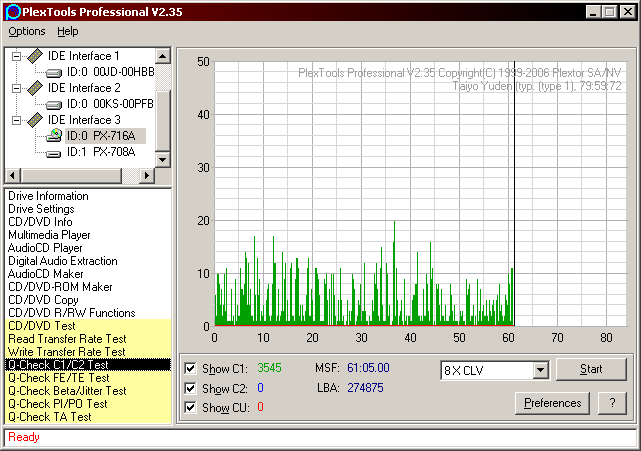Start the C1/C2 test
Screen dimensions: 641x451
[591, 369]
